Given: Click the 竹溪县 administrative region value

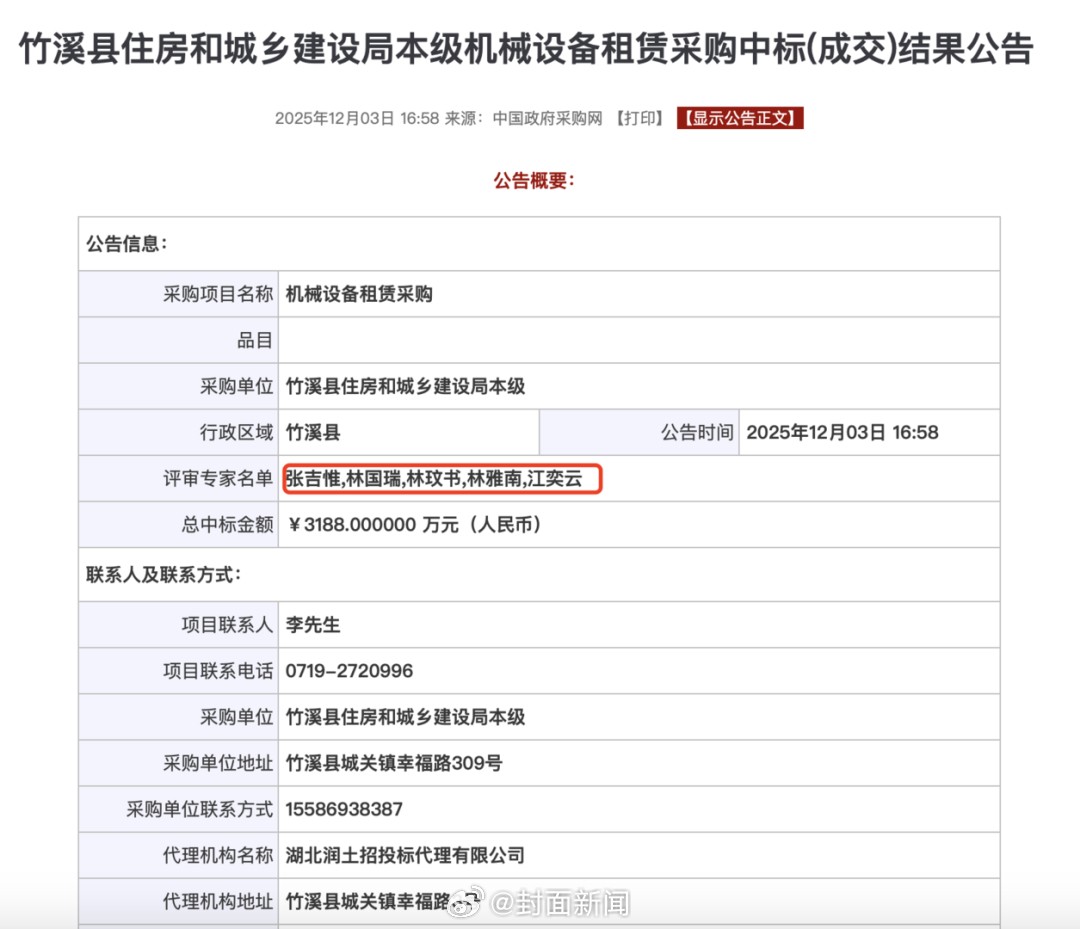Looking at the screenshot, I should coord(313,433).
